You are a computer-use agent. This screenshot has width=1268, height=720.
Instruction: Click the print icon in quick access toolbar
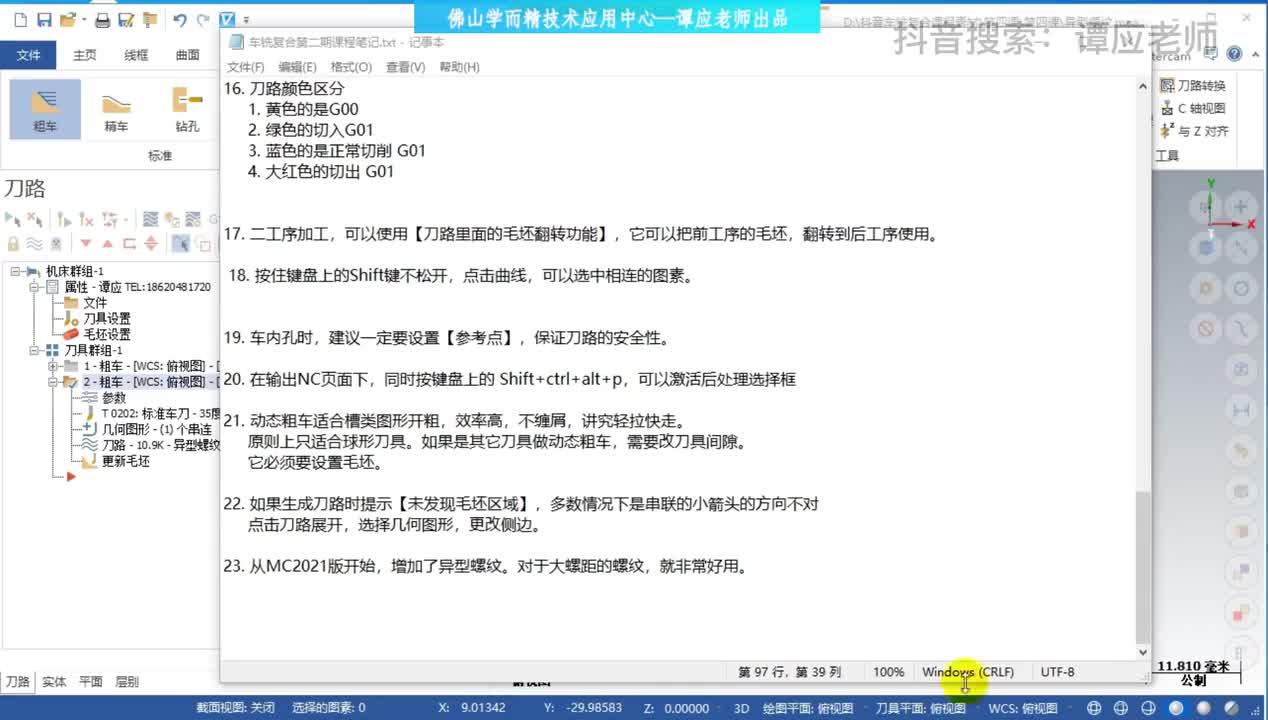tap(102, 20)
